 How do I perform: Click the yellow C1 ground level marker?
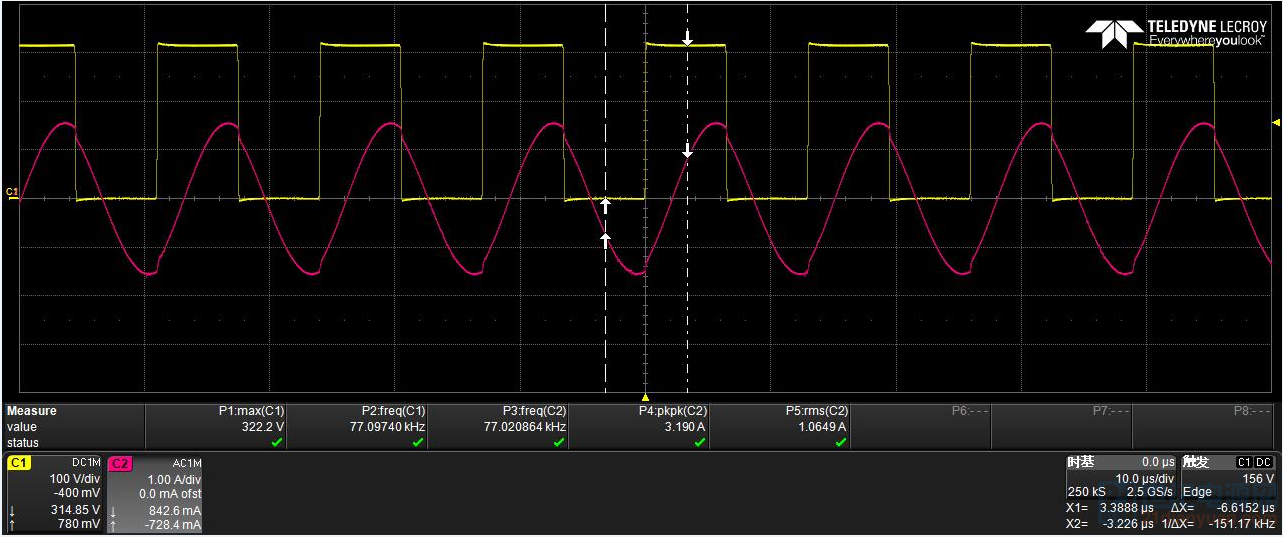coord(12,191)
